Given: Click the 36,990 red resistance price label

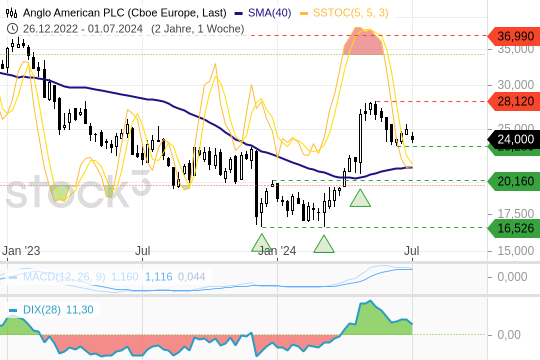Looking at the screenshot, I should [514, 36].
